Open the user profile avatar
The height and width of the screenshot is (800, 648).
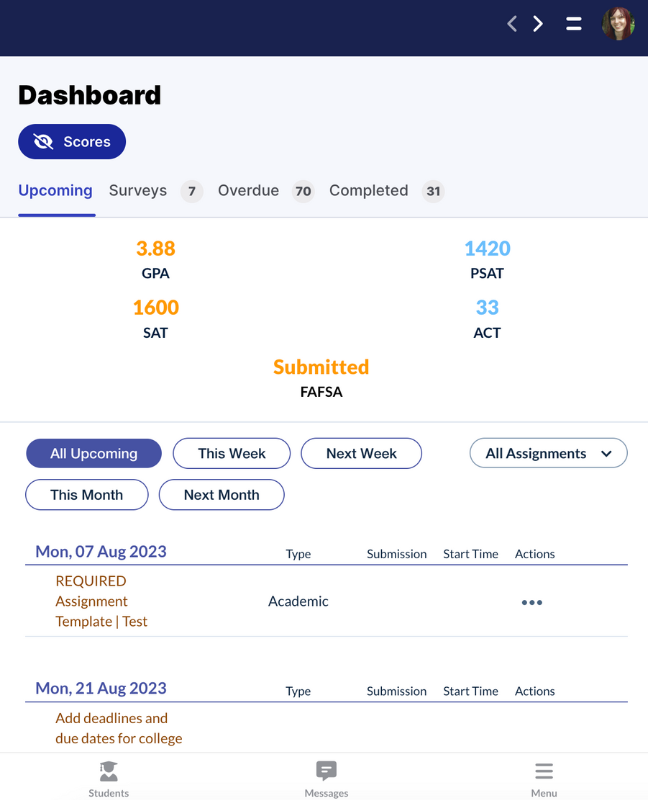[x=618, y=24]
